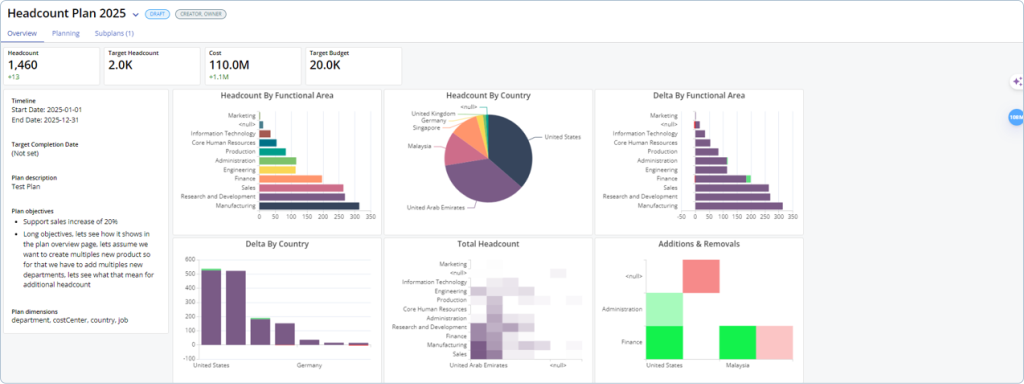Screen dimensions: 1024x384
Task: Select green Administration bar in Headcount By Functional Area
Action: pos(278,161)
